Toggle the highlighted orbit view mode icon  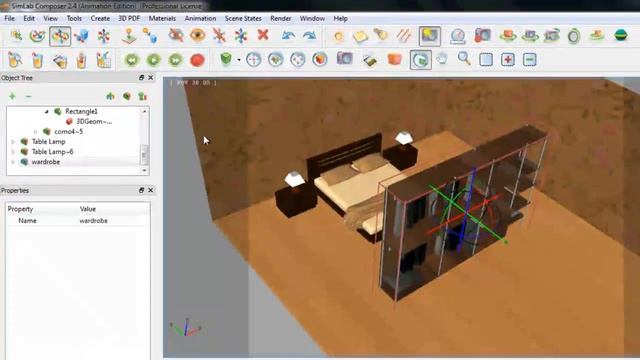(420, 60)
